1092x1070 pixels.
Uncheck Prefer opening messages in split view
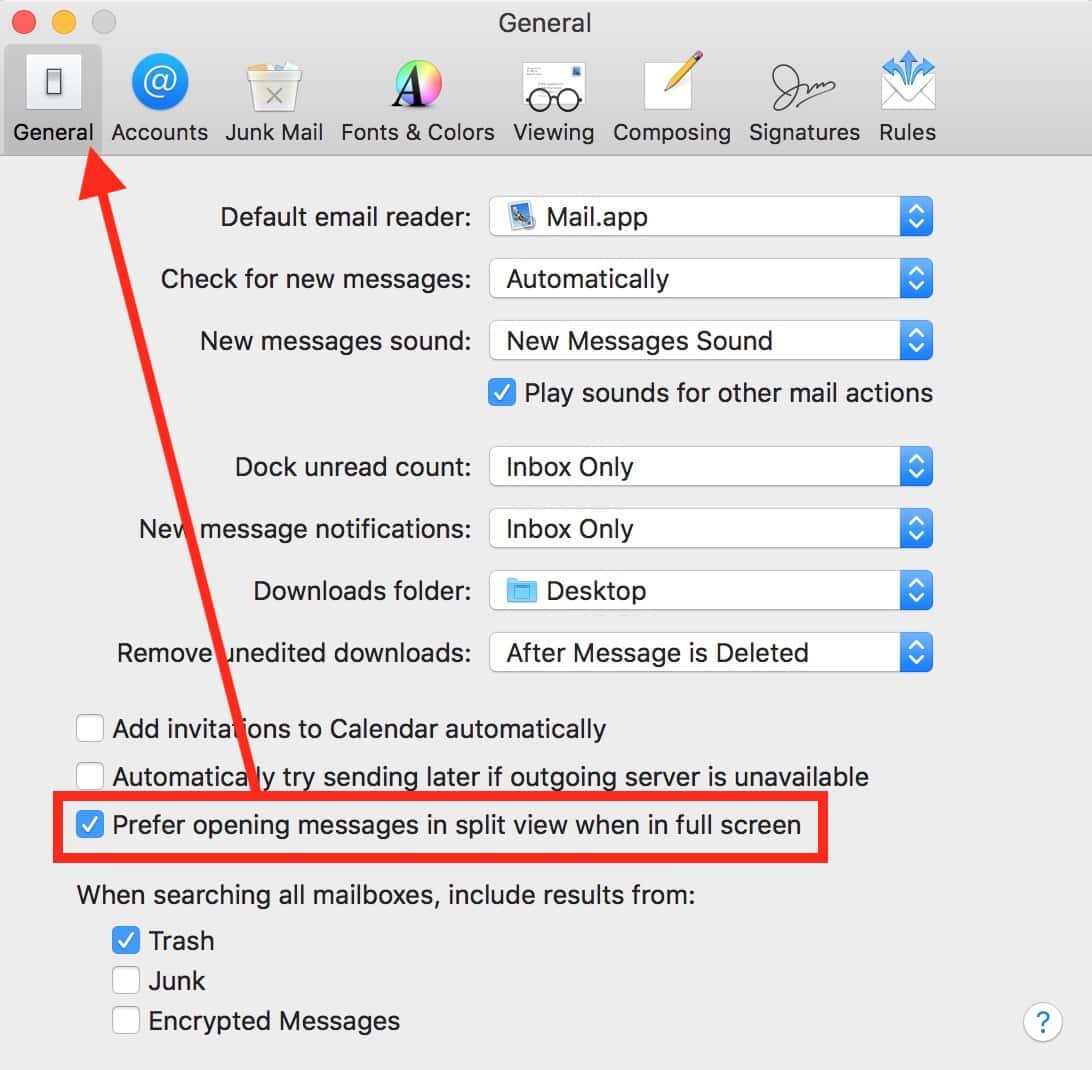tap(91, 825)
